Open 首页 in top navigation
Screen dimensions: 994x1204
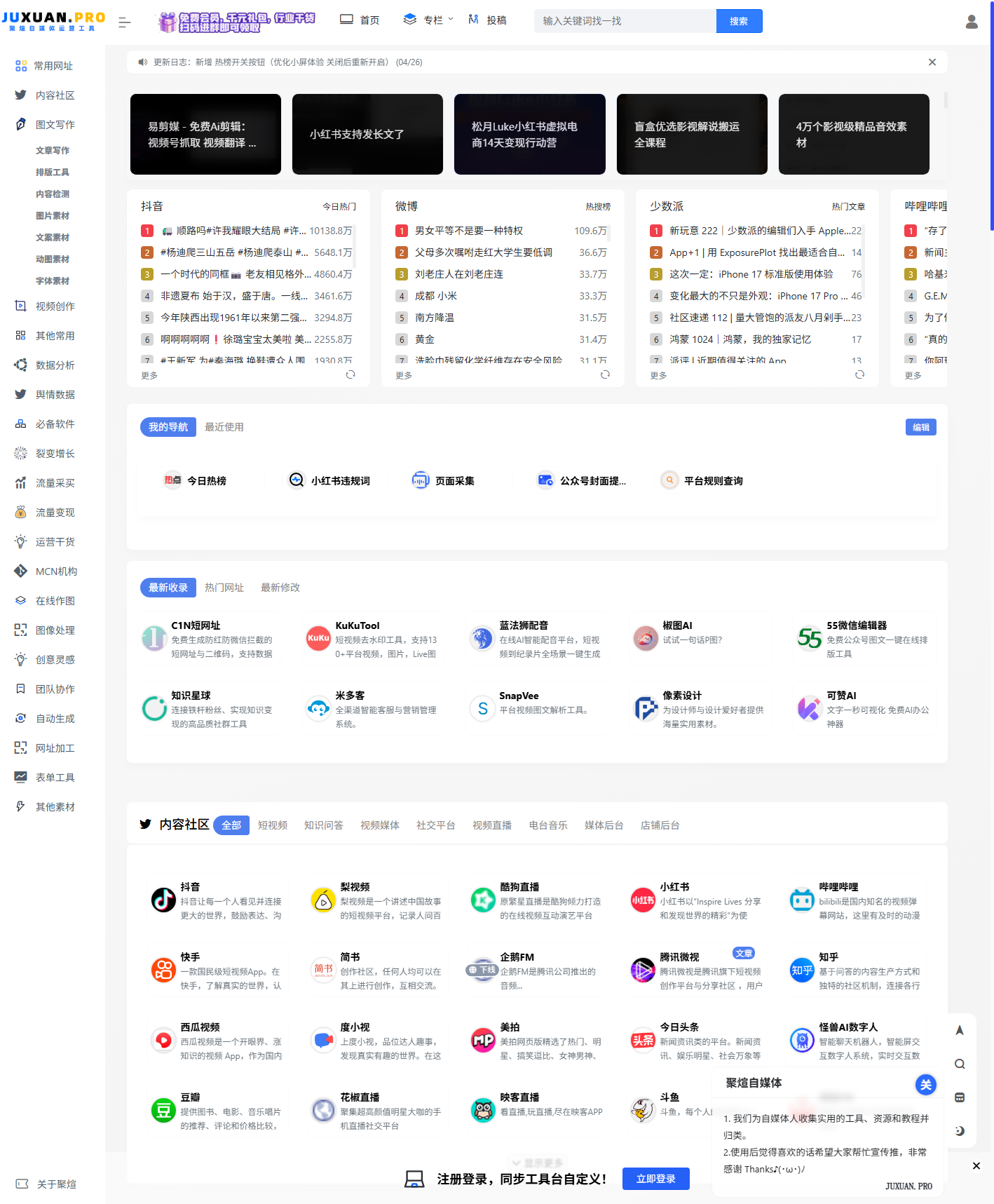point(360,20)
